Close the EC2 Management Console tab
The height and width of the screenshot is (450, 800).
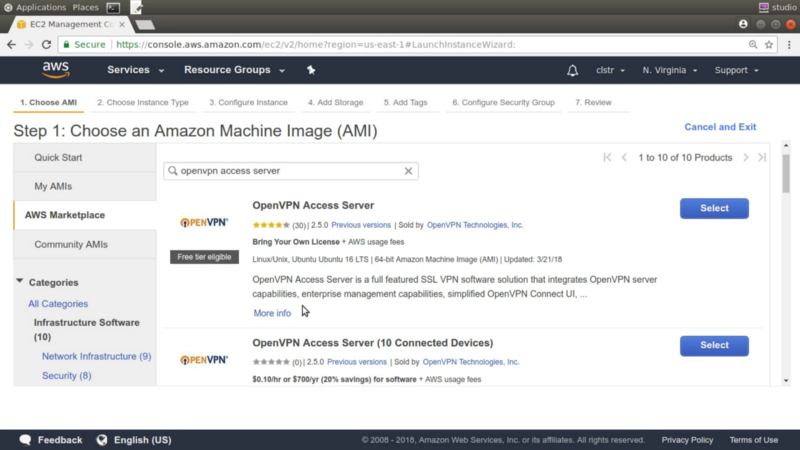122,24
